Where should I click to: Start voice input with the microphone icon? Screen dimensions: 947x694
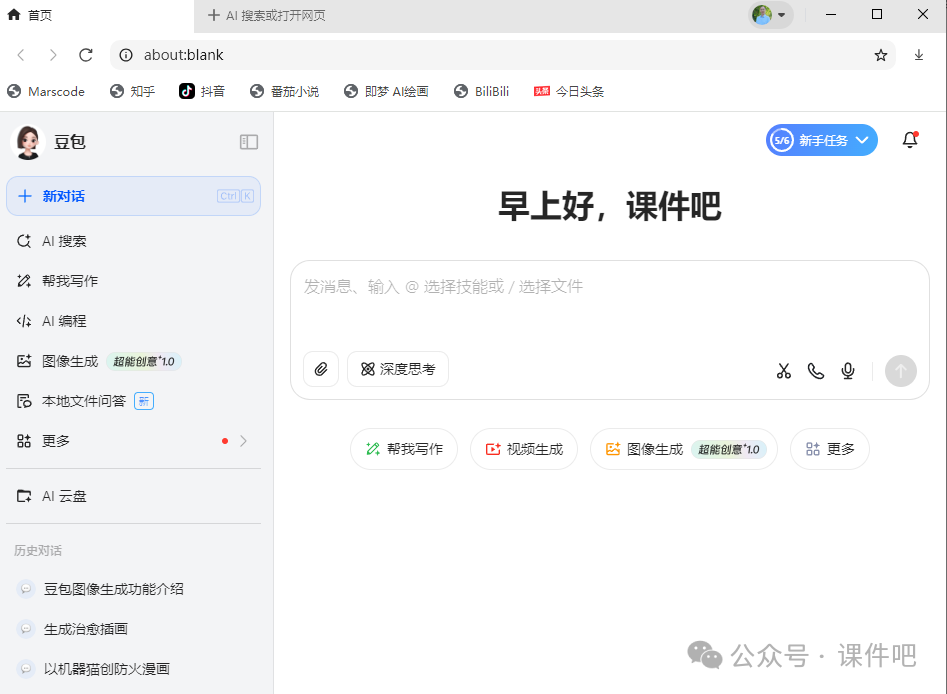(x=847, y=370)
